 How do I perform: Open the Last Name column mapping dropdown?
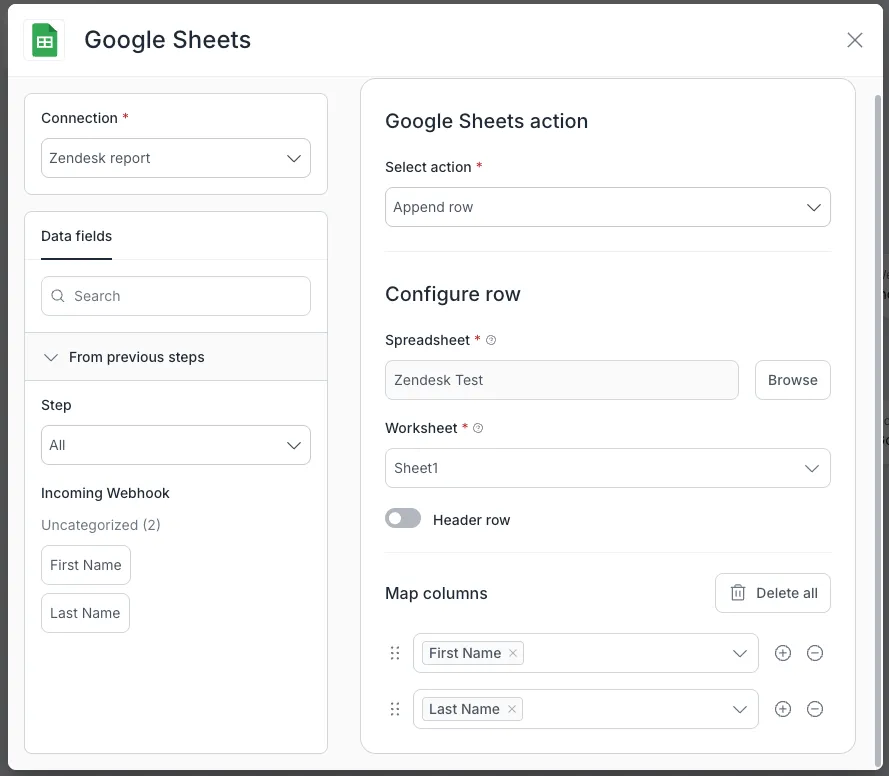[739, 709]
